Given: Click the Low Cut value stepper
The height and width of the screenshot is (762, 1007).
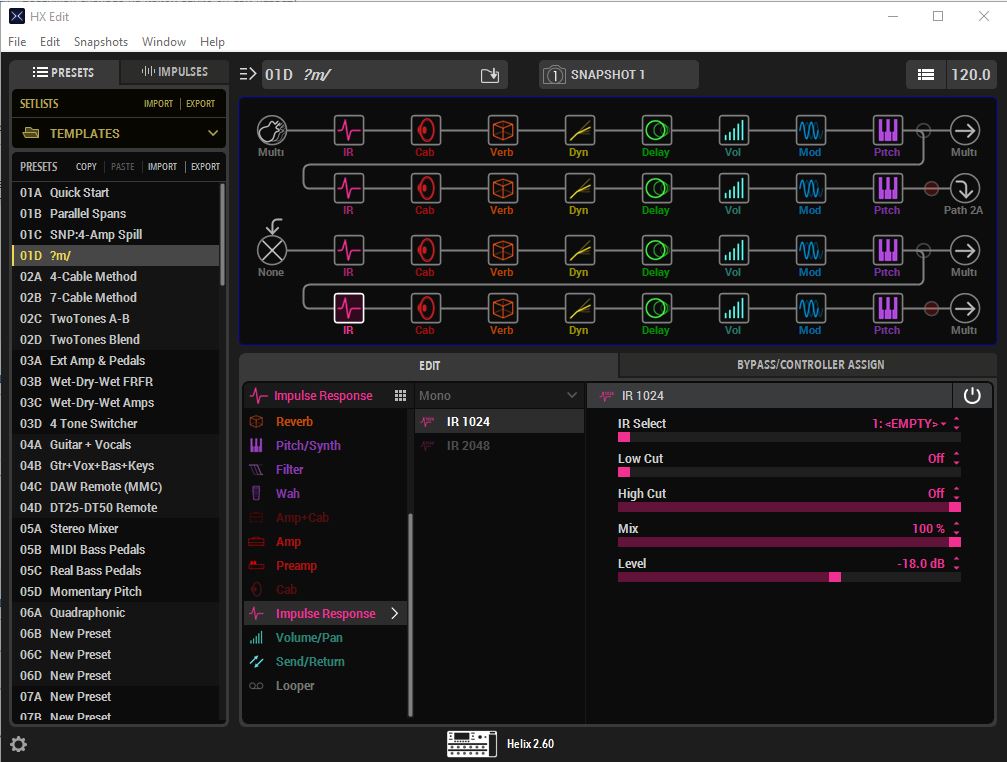Looking at the screenshot, I should pos(956,458).
